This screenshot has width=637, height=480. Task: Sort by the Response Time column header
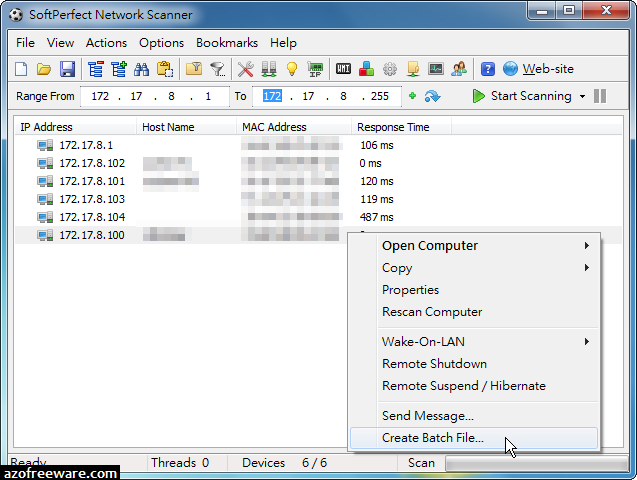[401, 127]
